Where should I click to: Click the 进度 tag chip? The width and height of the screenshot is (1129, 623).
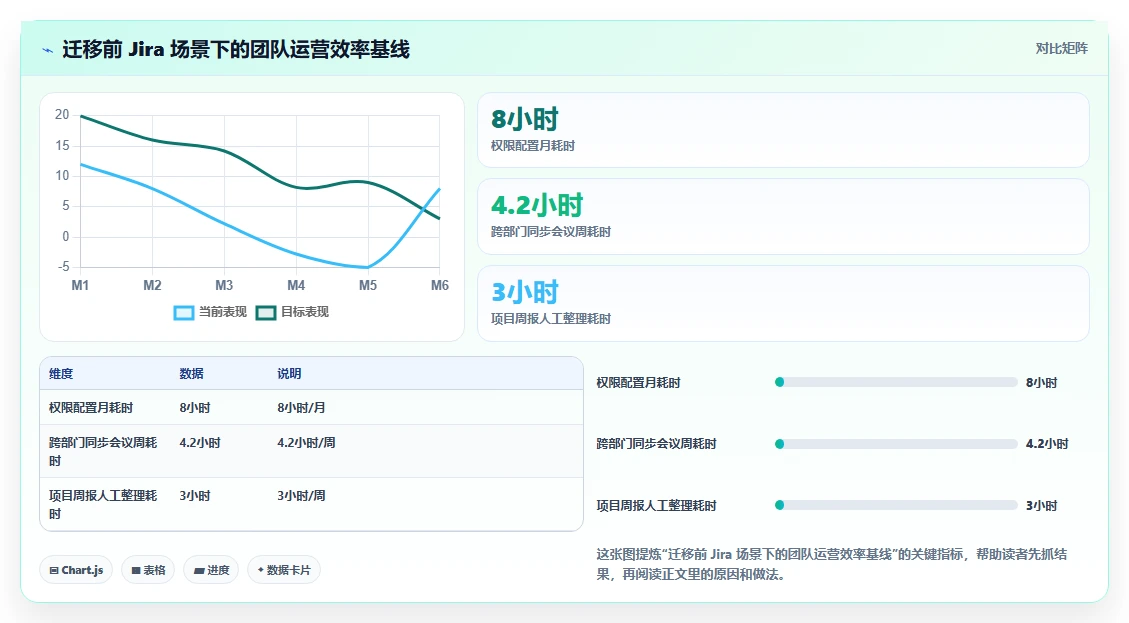pos(211,570)
